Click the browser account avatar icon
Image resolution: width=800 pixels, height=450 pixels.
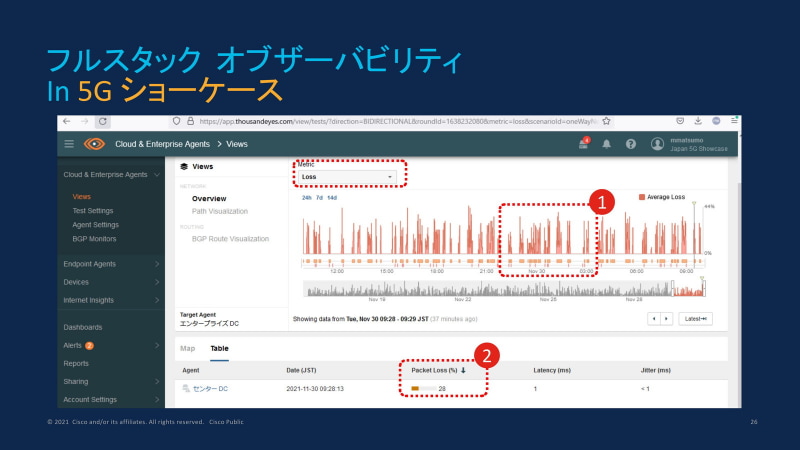716,121
